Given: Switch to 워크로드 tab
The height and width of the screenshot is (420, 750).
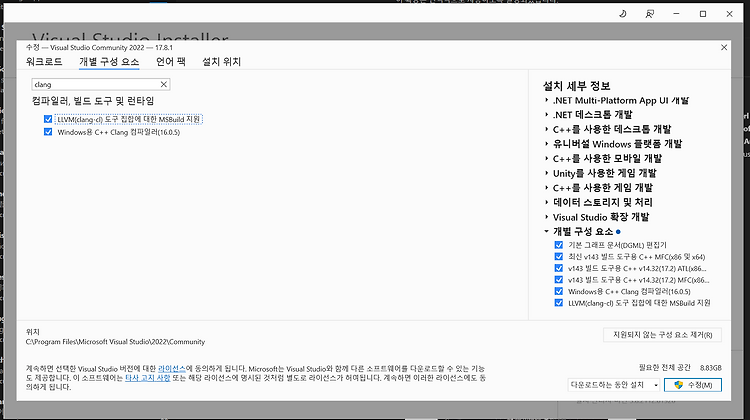Looking at the screenshot, I should pyautogui.click(x=44, y=62).
